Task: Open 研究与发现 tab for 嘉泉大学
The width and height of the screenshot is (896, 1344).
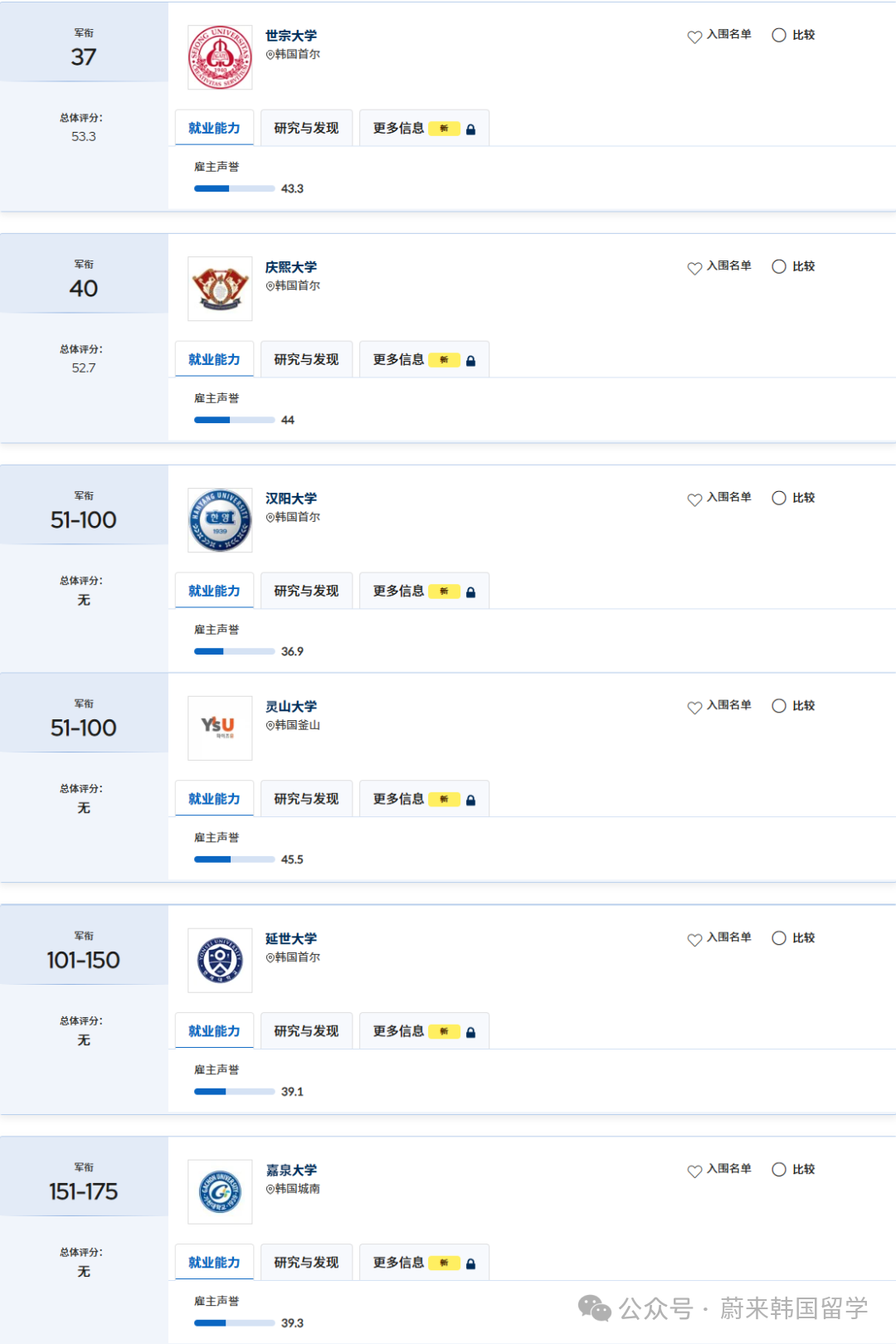Action: [x=306, y=1262]
